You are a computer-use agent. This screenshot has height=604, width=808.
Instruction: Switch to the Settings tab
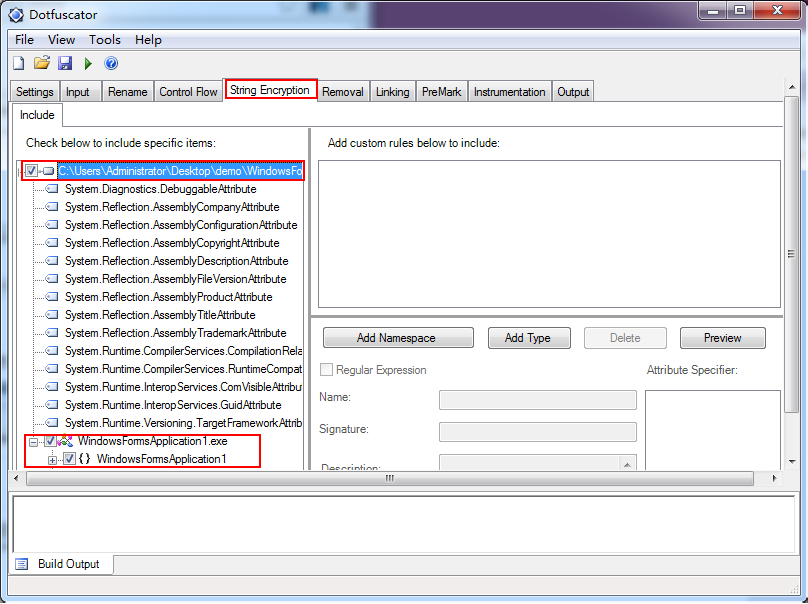point(35,92)
